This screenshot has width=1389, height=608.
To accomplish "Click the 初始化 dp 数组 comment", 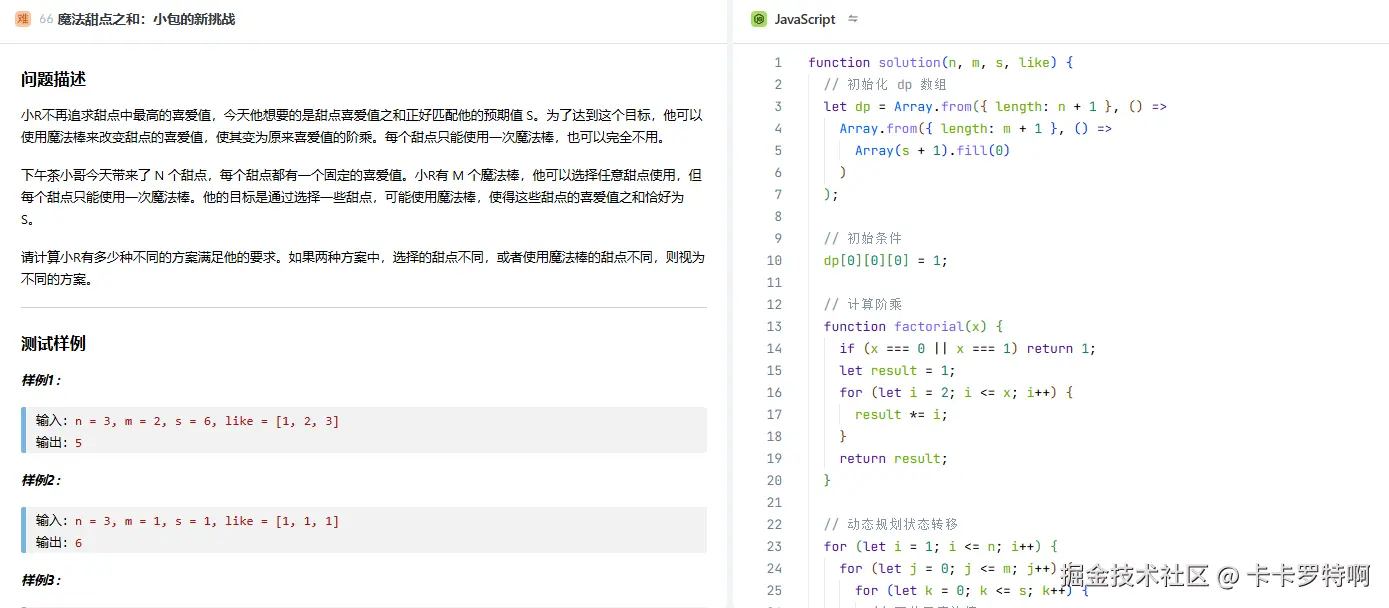I will click(x=899, y=84).
